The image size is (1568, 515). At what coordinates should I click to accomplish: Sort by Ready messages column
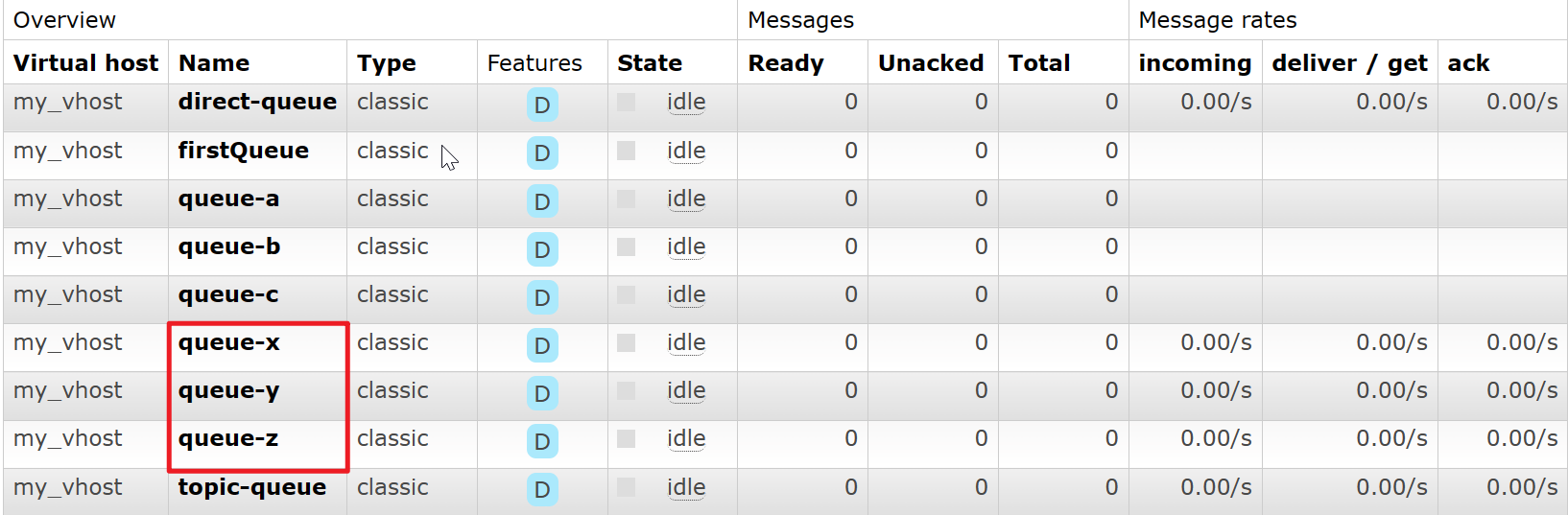point(786,64)
